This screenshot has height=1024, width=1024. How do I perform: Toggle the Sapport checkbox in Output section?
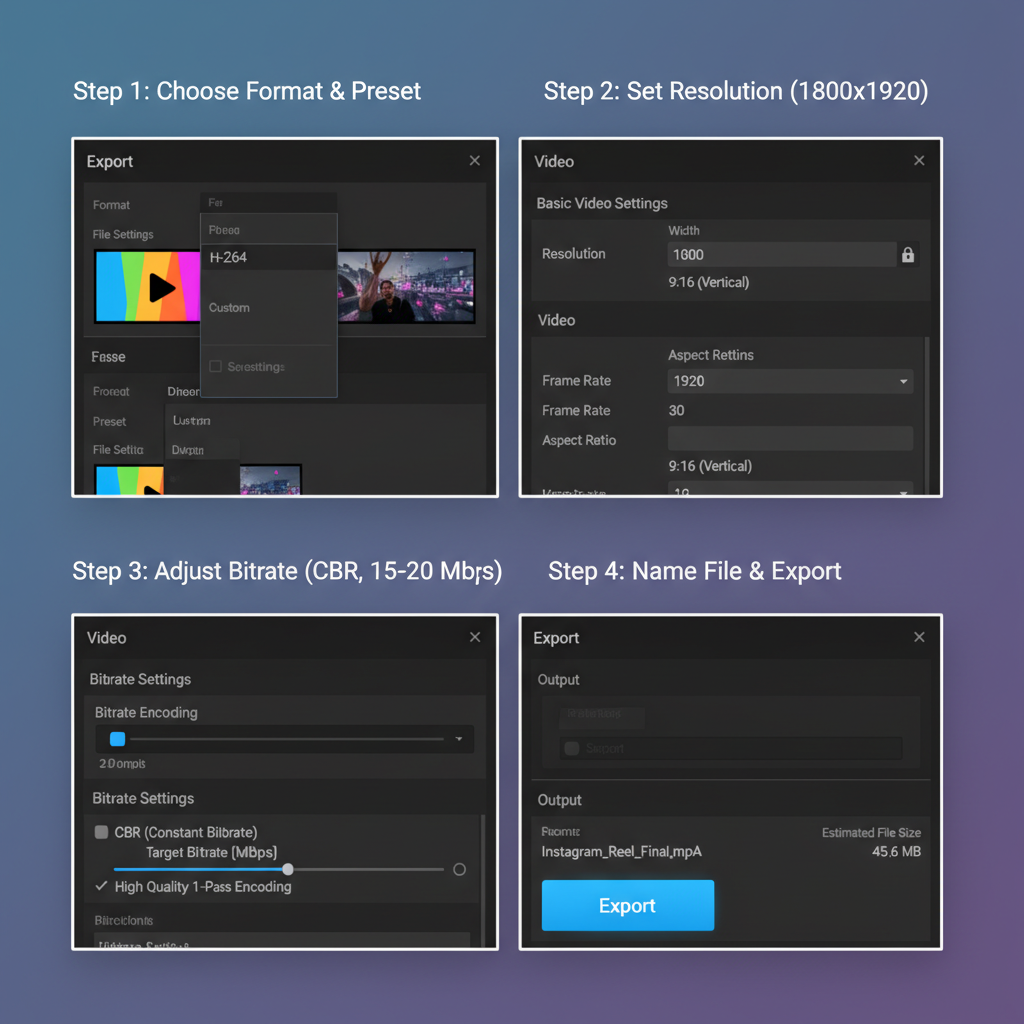click(x=571, y=748)
